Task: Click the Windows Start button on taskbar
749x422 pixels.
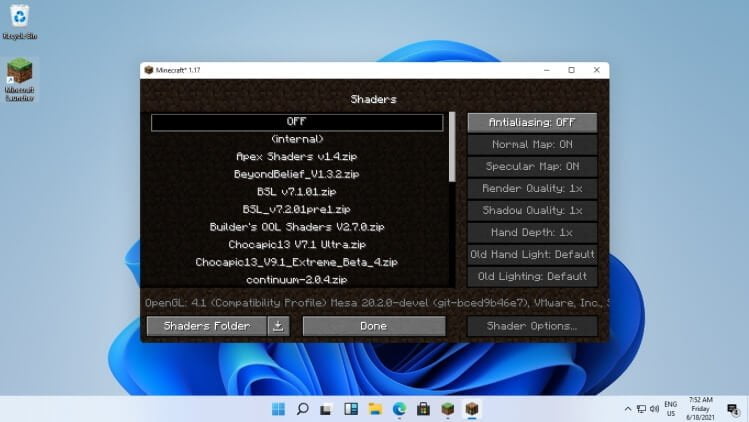Action: (278, 409)
